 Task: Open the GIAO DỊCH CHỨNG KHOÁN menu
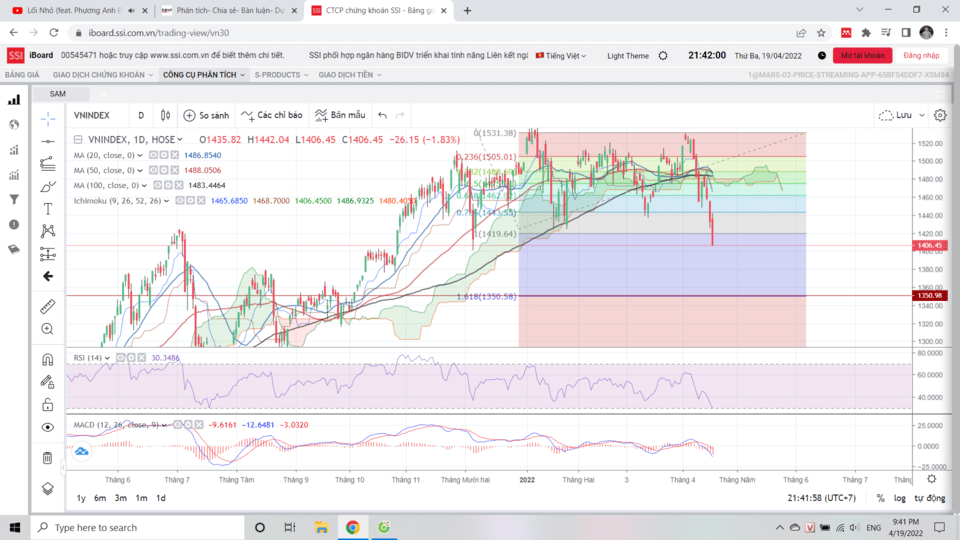click(x=103, y=75)
